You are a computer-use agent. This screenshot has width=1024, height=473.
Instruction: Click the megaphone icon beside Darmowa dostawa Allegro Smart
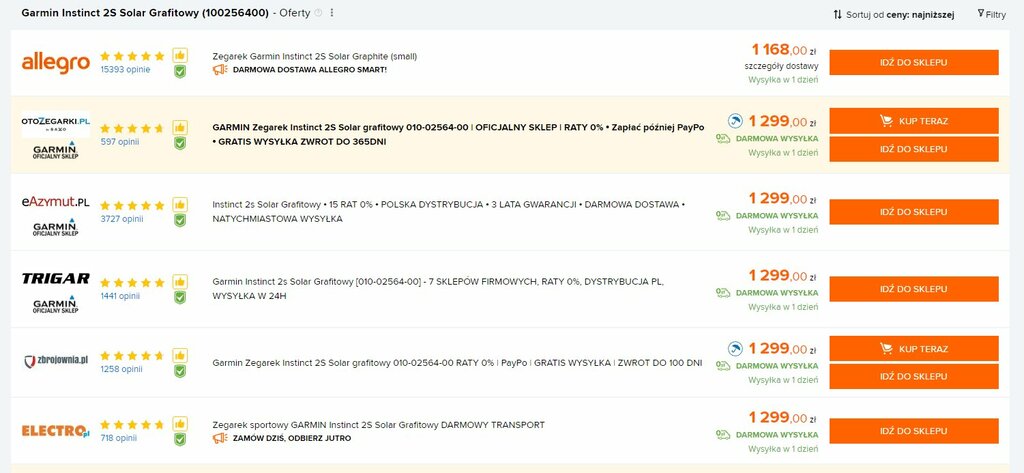click(x=220, y=69)
